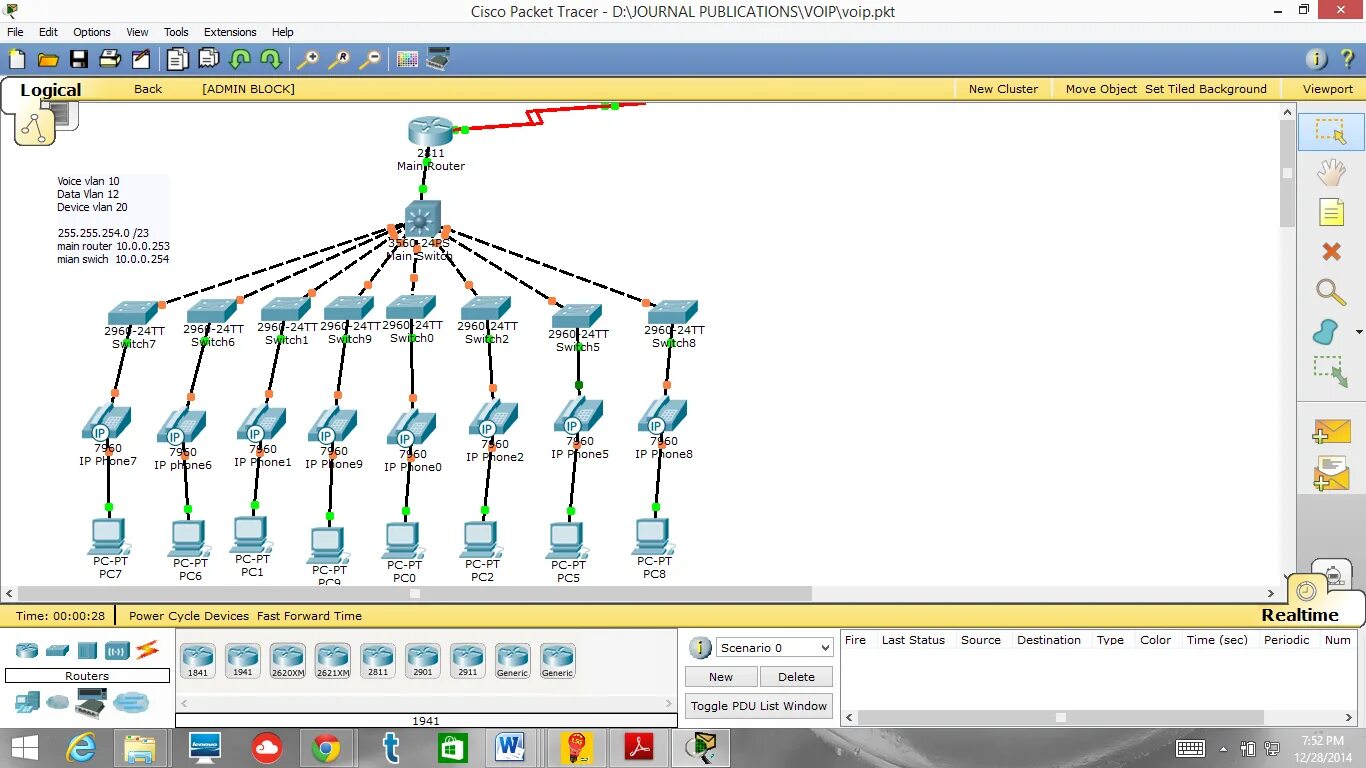Viewport: 1366px width, 768px height.
Task: Click the Print toolbar icon
Action: click(x=110, y=59)
